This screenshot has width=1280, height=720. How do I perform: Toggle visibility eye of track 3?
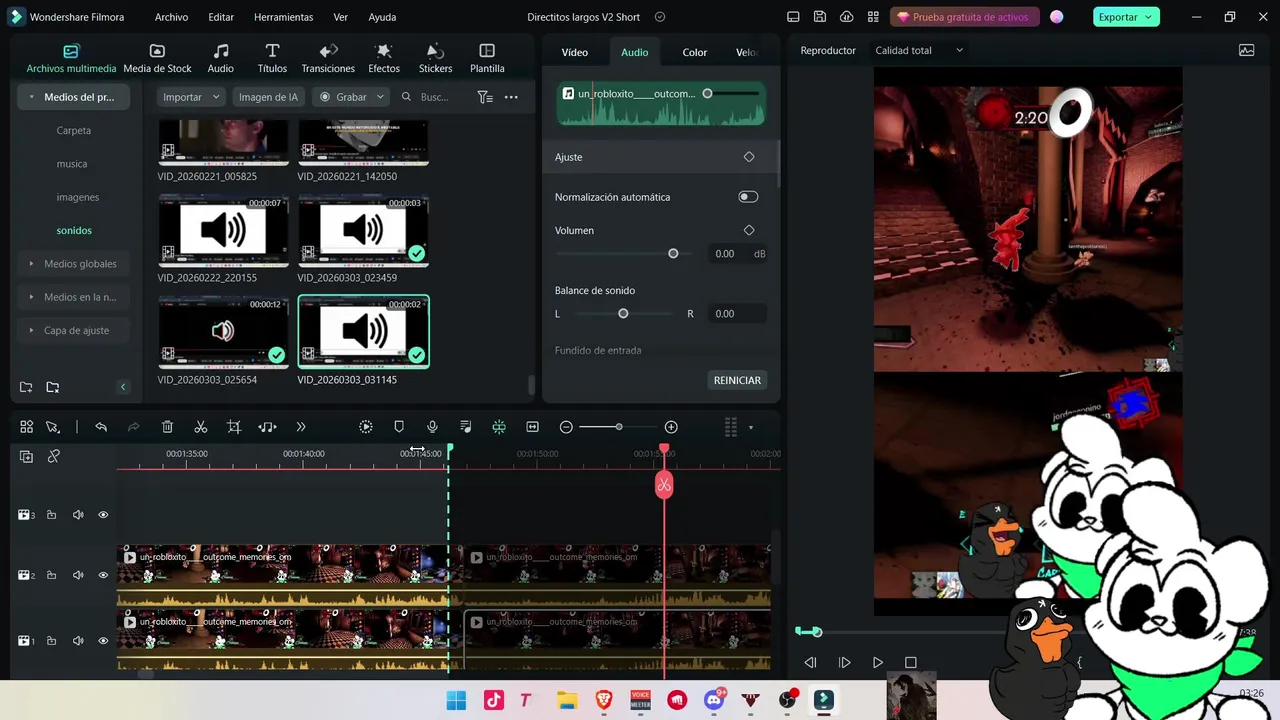click(x=103, y=515)
